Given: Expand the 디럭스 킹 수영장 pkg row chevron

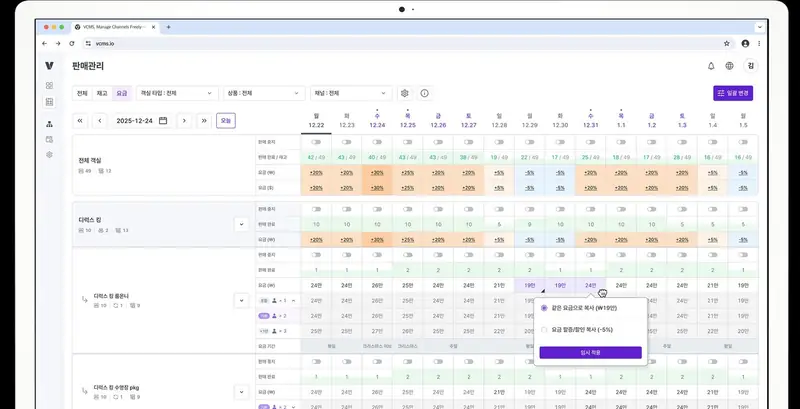Looking at the screenshot, I should 241,392.
